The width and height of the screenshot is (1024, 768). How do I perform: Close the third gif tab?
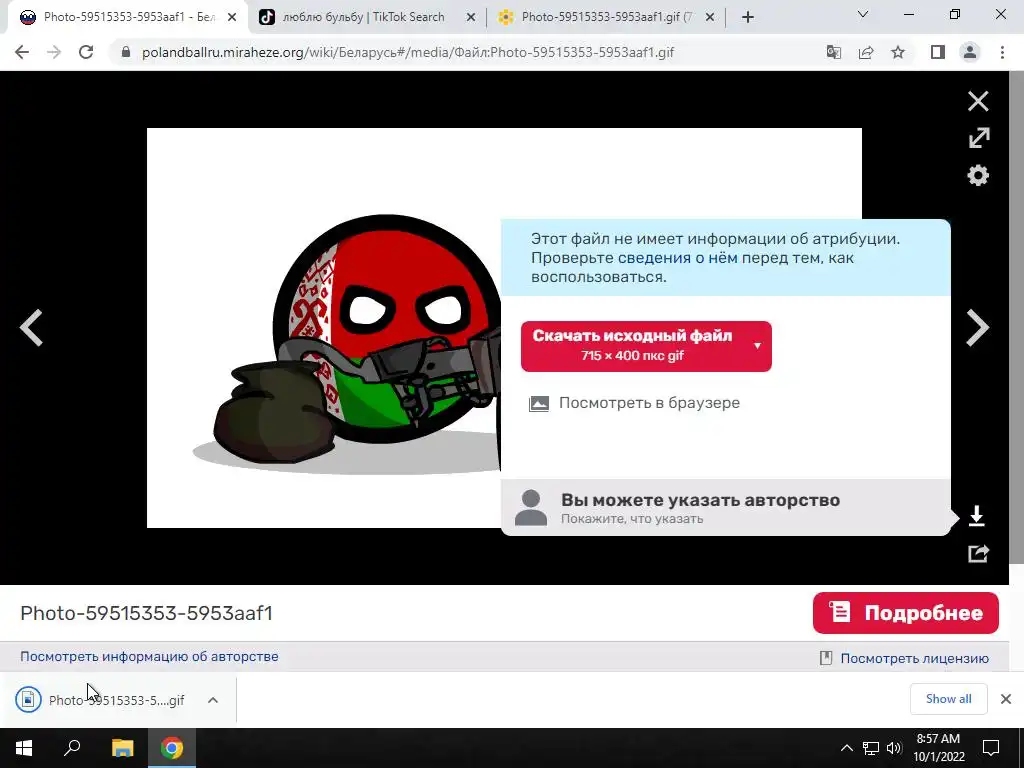(710, 18)
